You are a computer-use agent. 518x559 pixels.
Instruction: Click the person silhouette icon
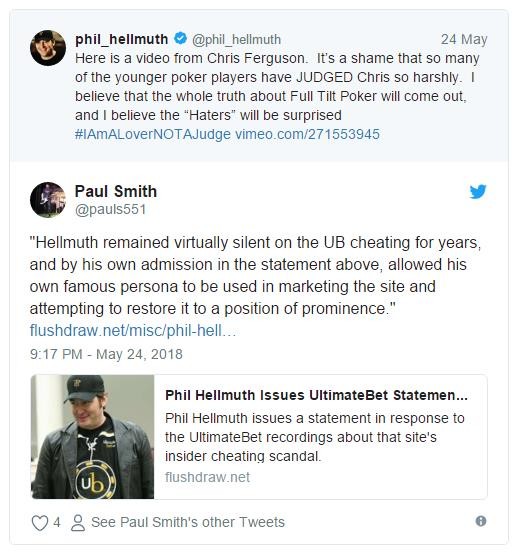78,523
